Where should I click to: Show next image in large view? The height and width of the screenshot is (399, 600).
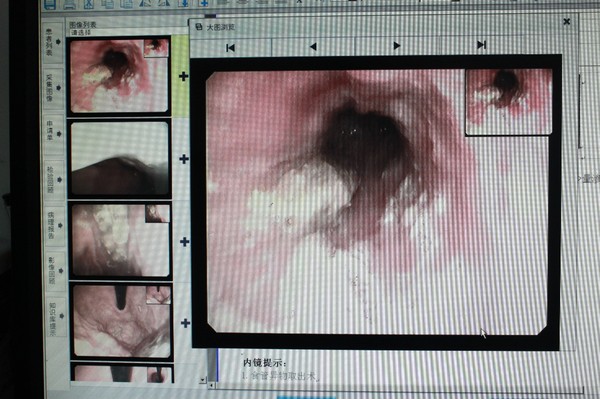pos(396,46)
